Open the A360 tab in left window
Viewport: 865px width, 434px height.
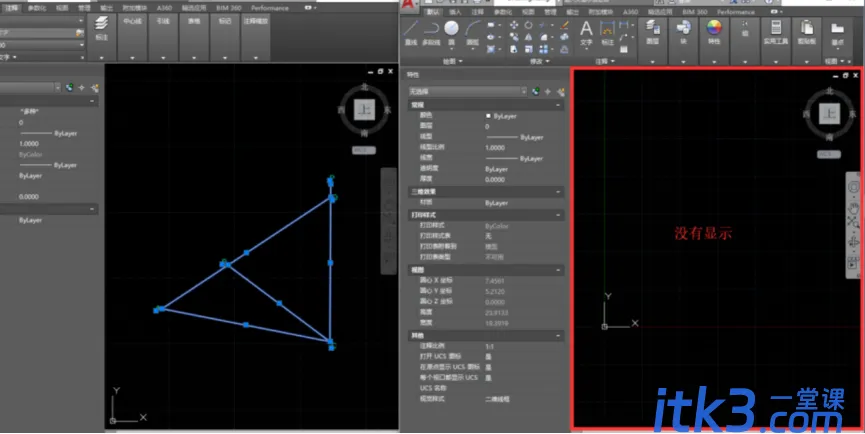coord(164,8)
